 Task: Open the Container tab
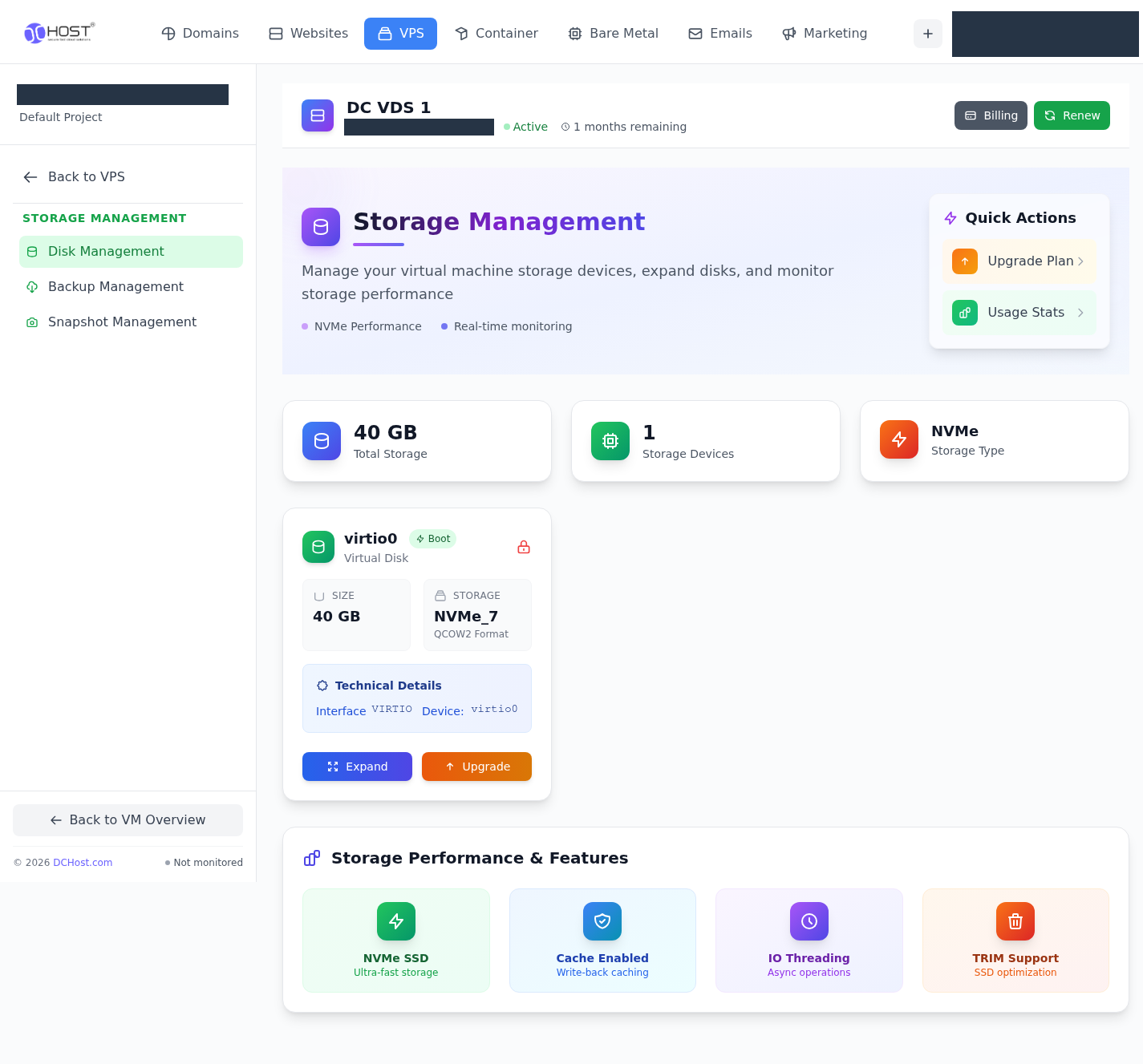pos(496,34)
